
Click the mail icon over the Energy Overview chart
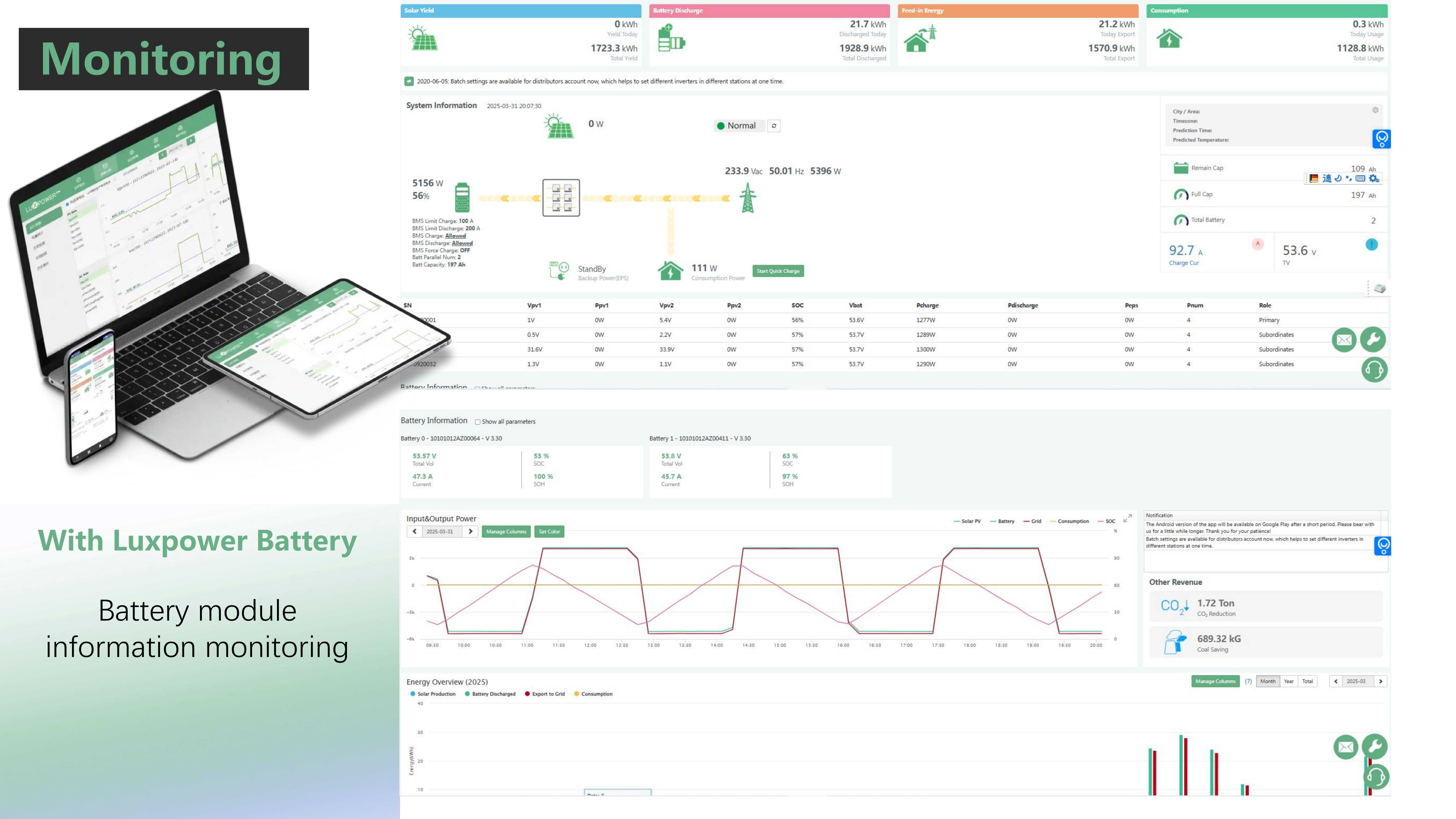pos(1346,747)
